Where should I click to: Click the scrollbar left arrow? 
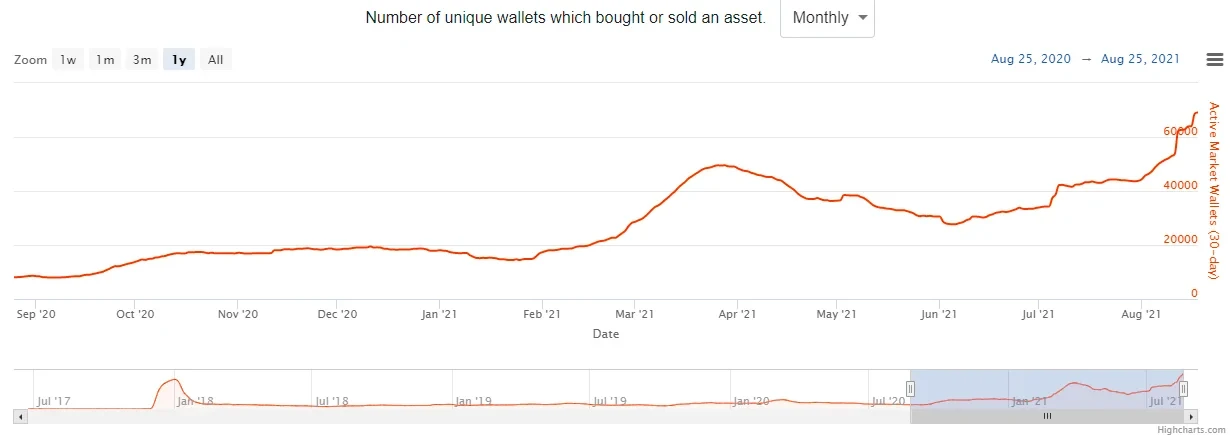pyautogui.click(x=20, y=416)
